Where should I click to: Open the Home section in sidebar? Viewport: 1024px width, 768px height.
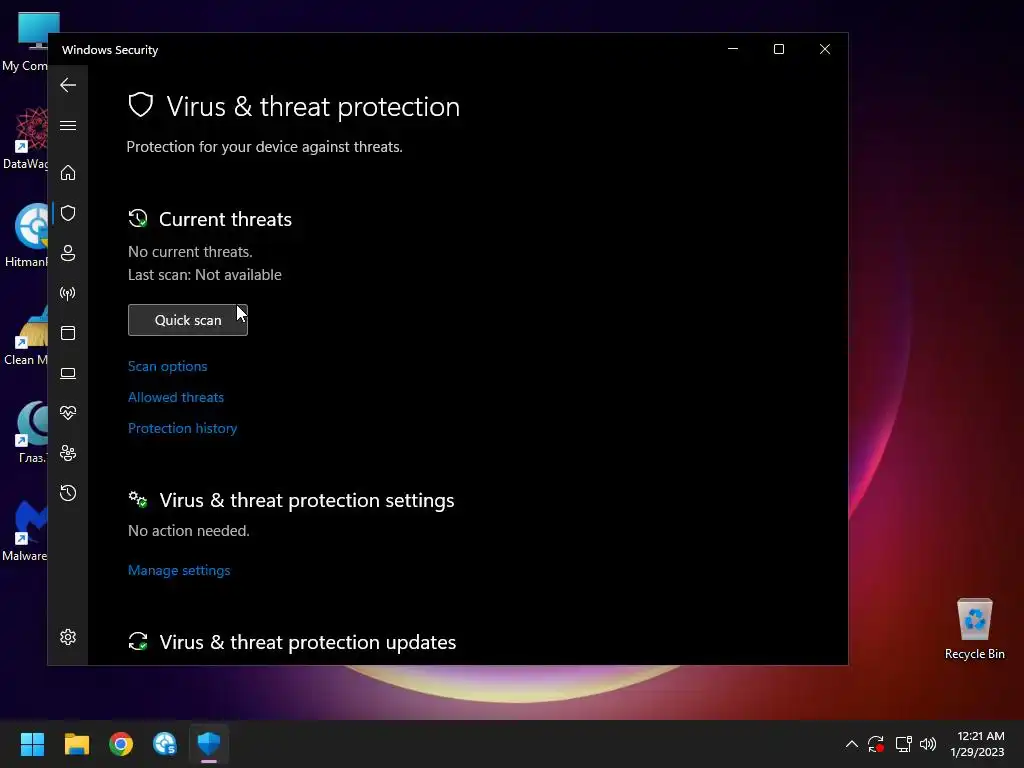tap(68, 172)
